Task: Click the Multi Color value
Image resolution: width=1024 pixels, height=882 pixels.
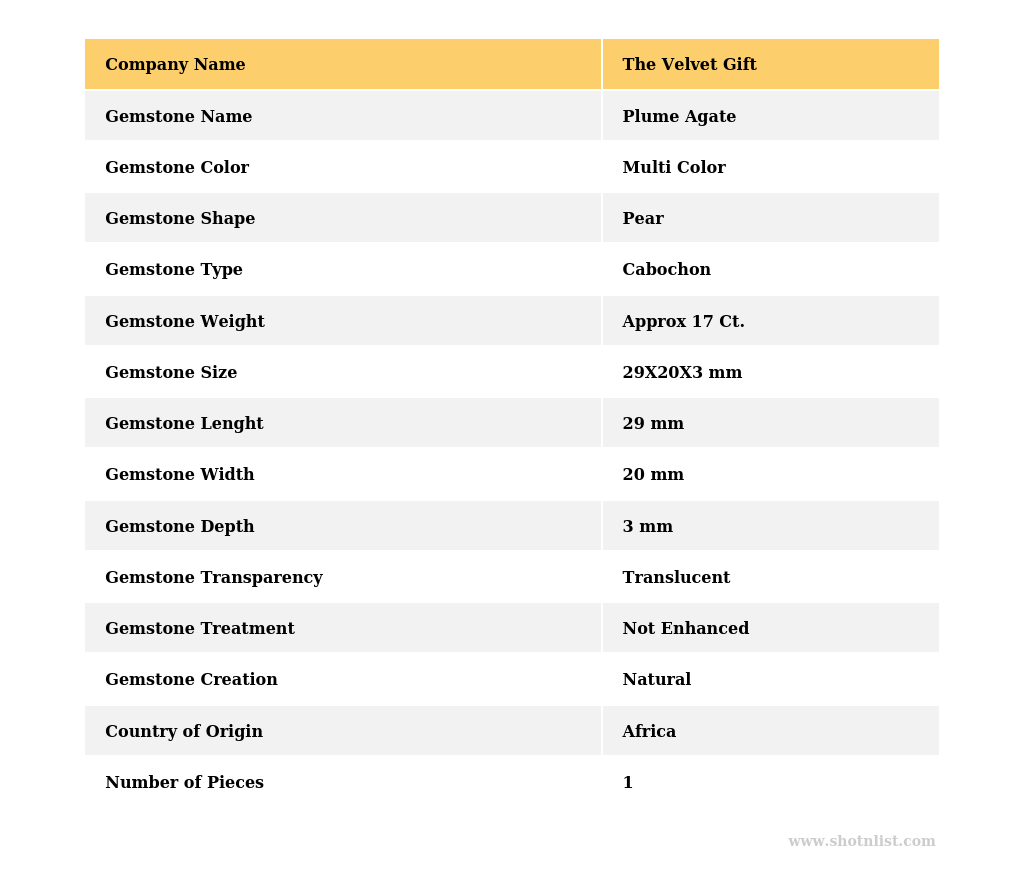Action: point(674,168)
